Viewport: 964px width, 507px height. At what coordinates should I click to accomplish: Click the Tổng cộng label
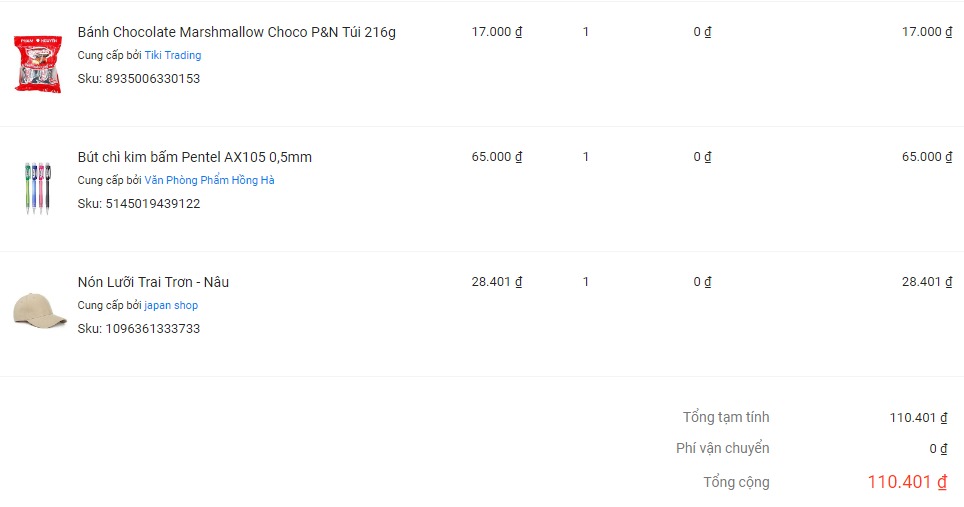tap(736, 482)
